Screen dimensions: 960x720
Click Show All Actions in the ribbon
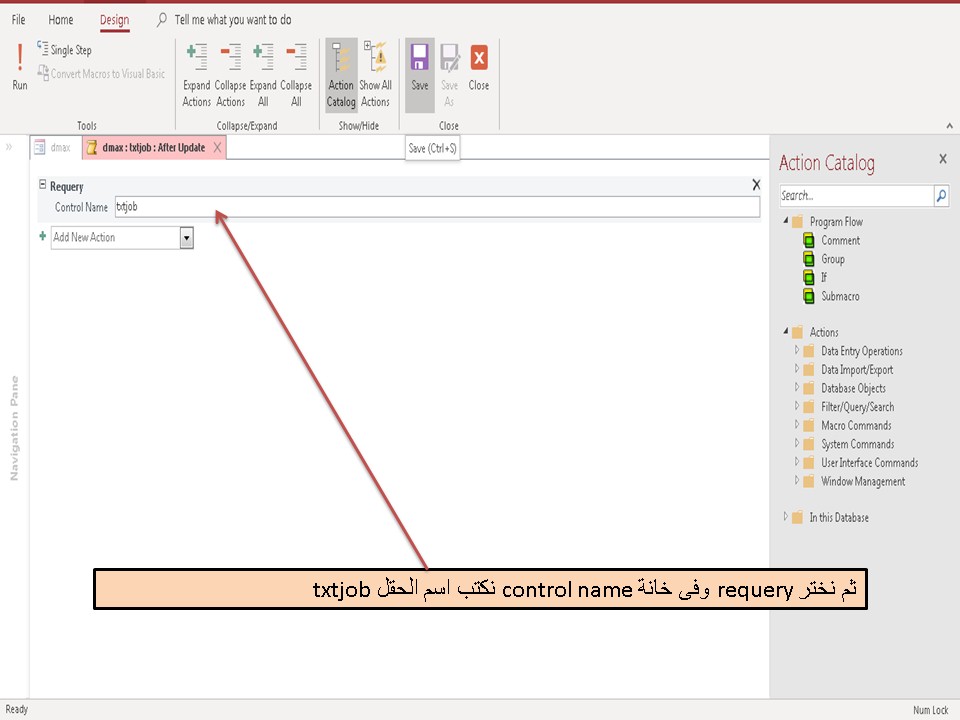pos(375,70)
